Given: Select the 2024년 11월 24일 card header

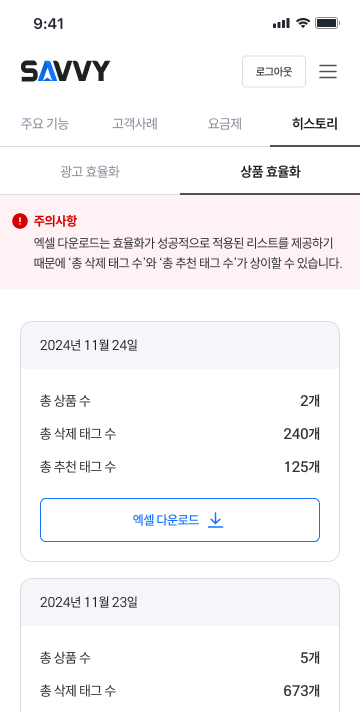Looking at the screenshot, I should tap(180, 346).
